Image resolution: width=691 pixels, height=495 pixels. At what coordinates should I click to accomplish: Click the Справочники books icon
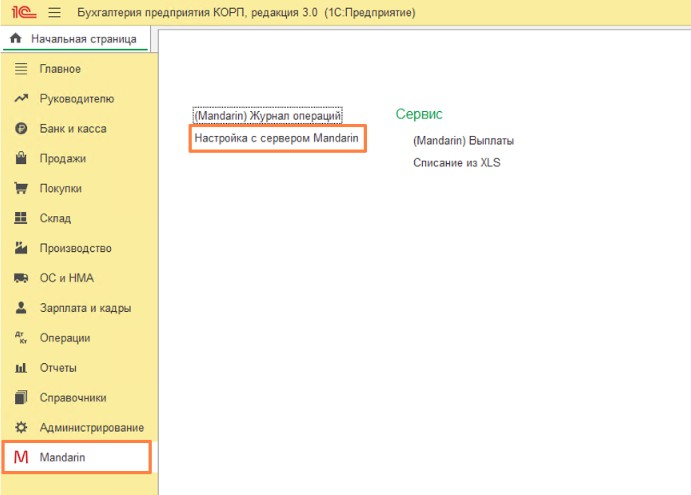(21, 397)
